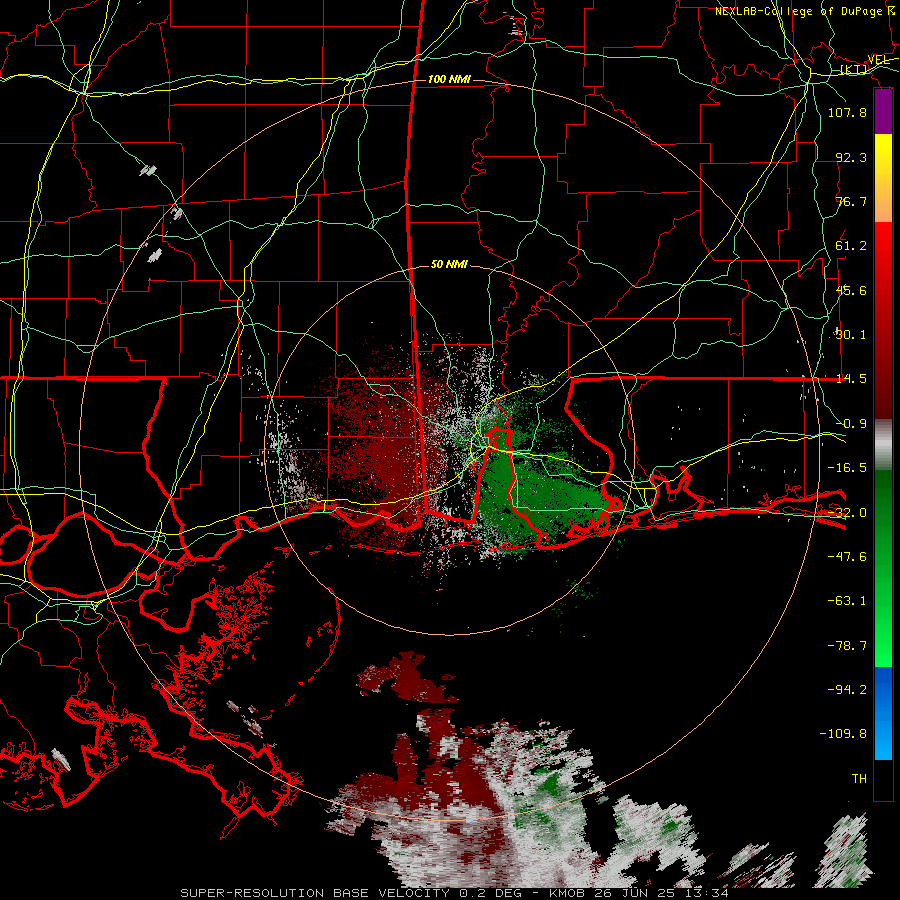Click the -32.0 velocity scale value
The width and height of the screenshot is (900, 900).
[x=847, y=513]
